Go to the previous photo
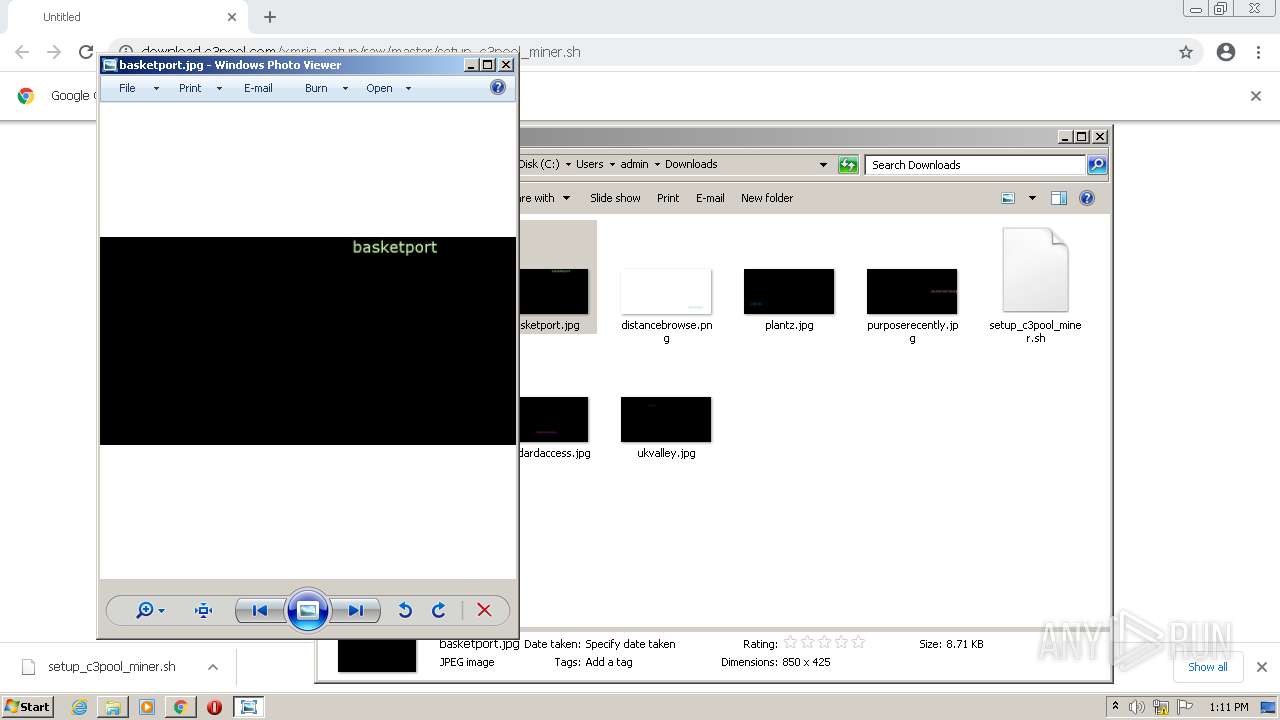 pyautogui.click(x=260, y=610)
